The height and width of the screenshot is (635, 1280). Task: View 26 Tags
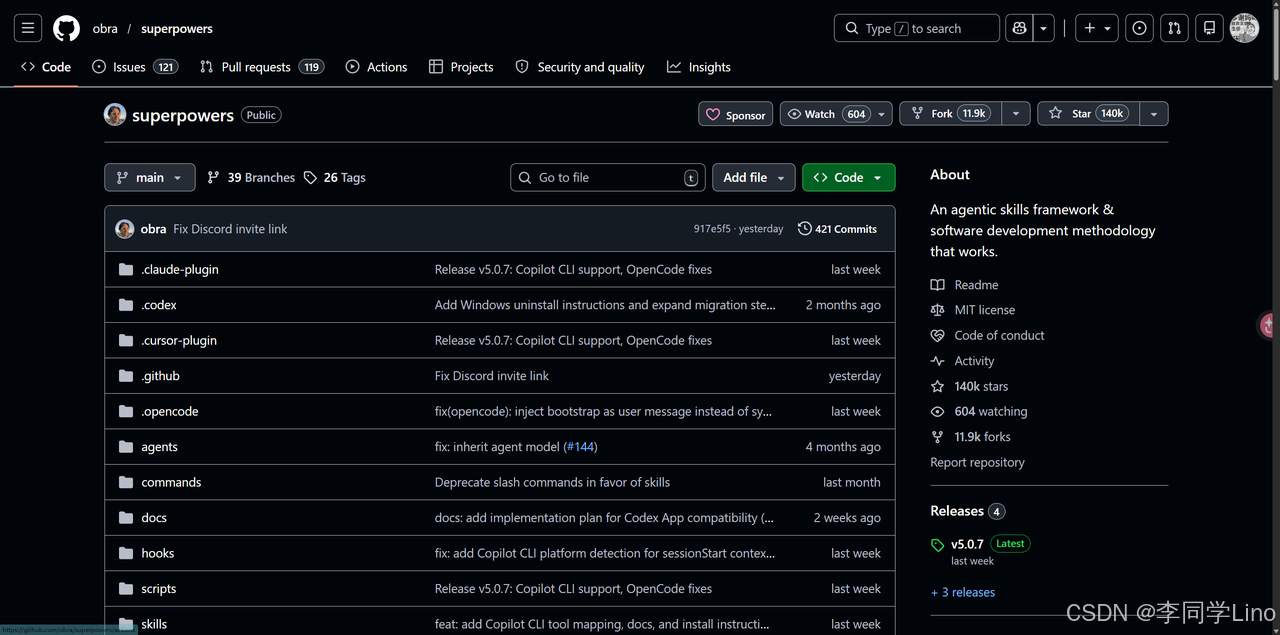(x=335, y=177)
